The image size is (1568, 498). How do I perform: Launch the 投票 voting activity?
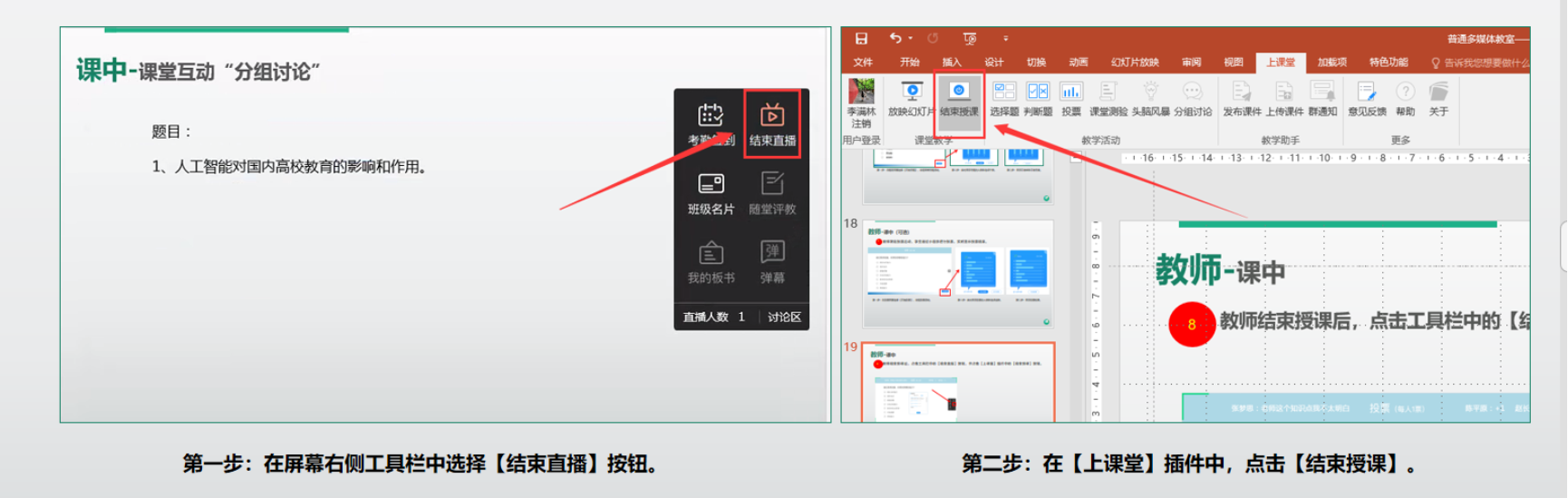coord(1071,99)
